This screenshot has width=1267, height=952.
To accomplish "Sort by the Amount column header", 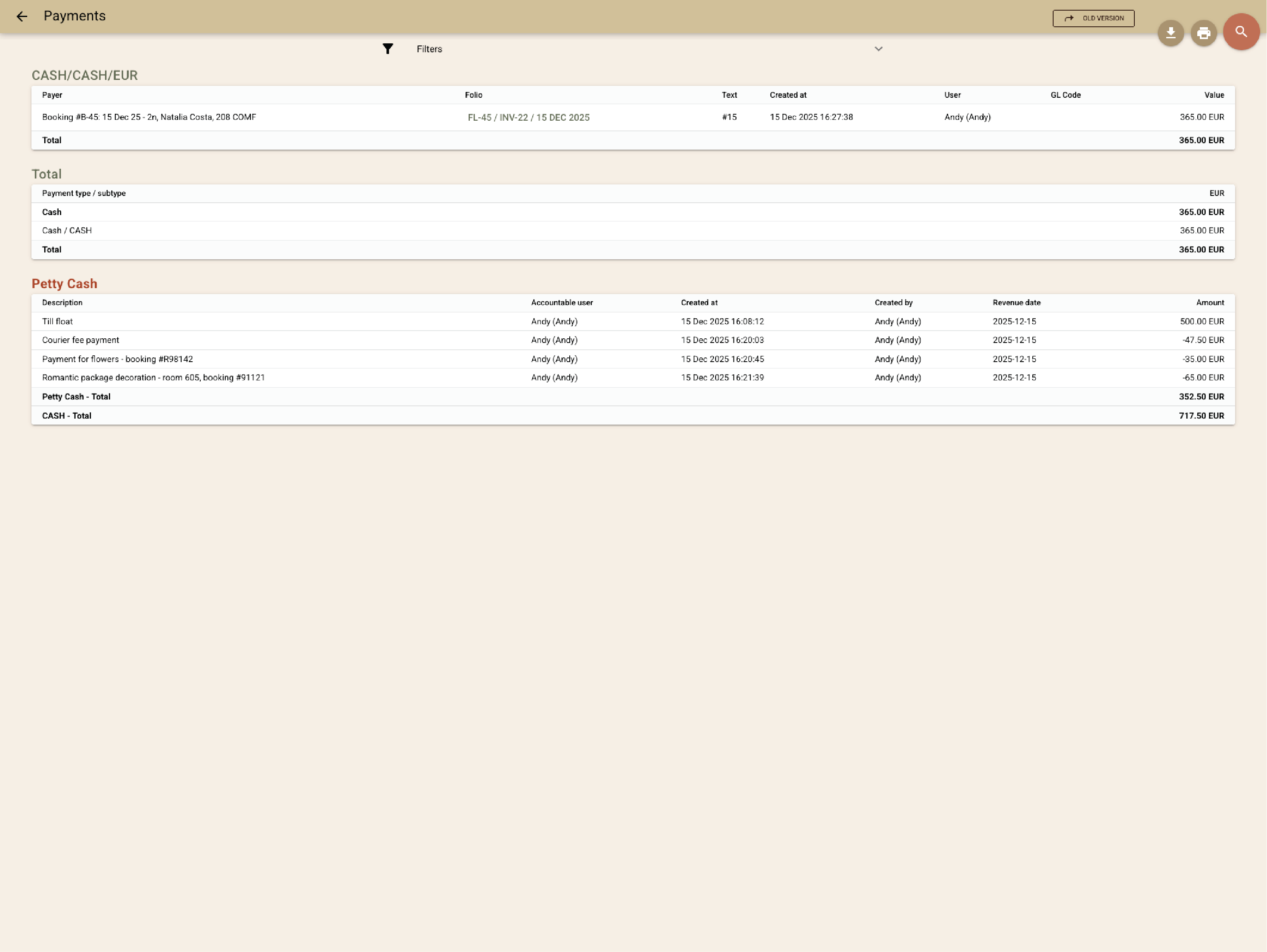I will [1210, 302].
